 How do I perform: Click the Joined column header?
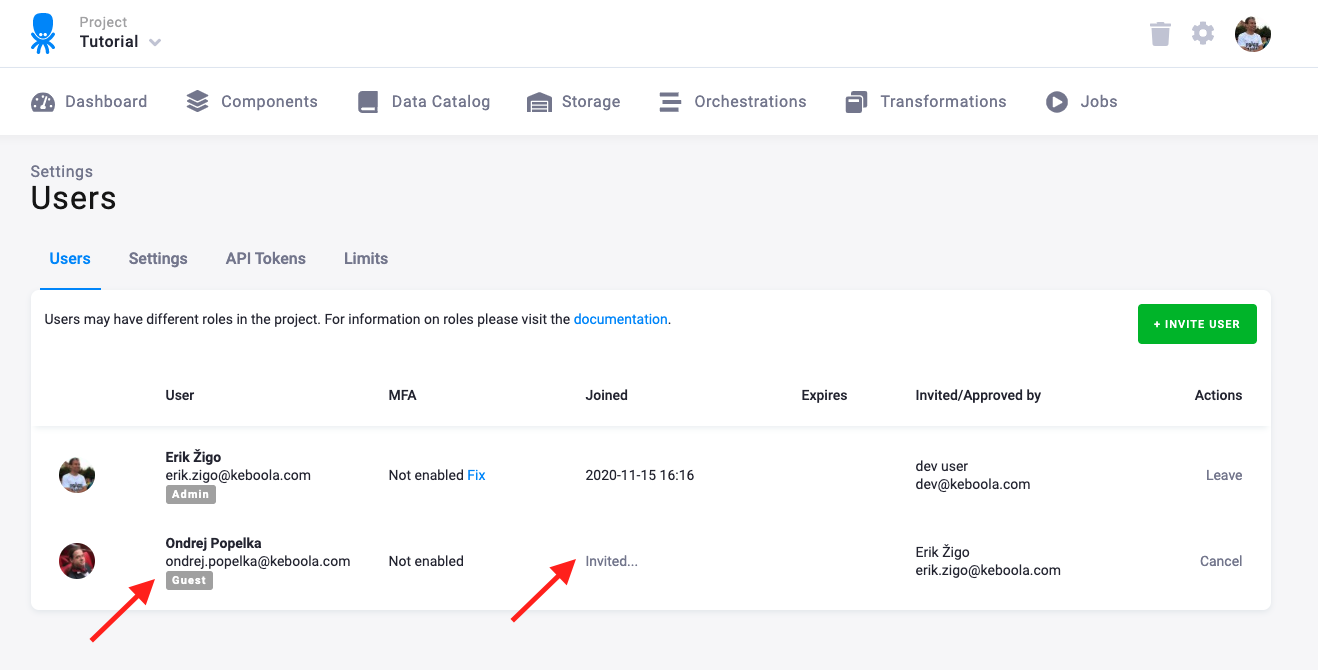(606, 395)
